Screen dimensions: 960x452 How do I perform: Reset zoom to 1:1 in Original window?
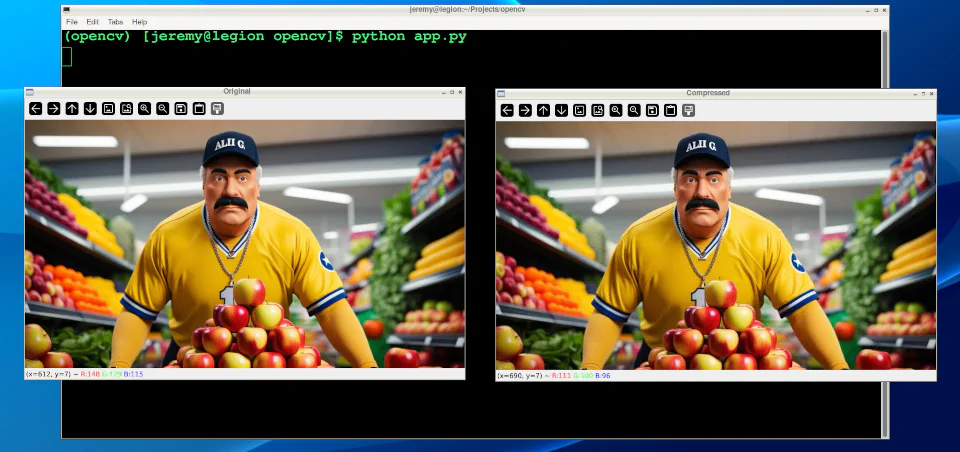pyautogui.click(x=108, y=108)
